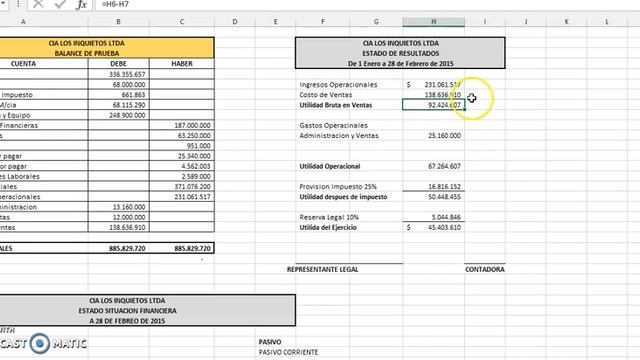Select cell with value 63.250.000

[x=182, y=136]
